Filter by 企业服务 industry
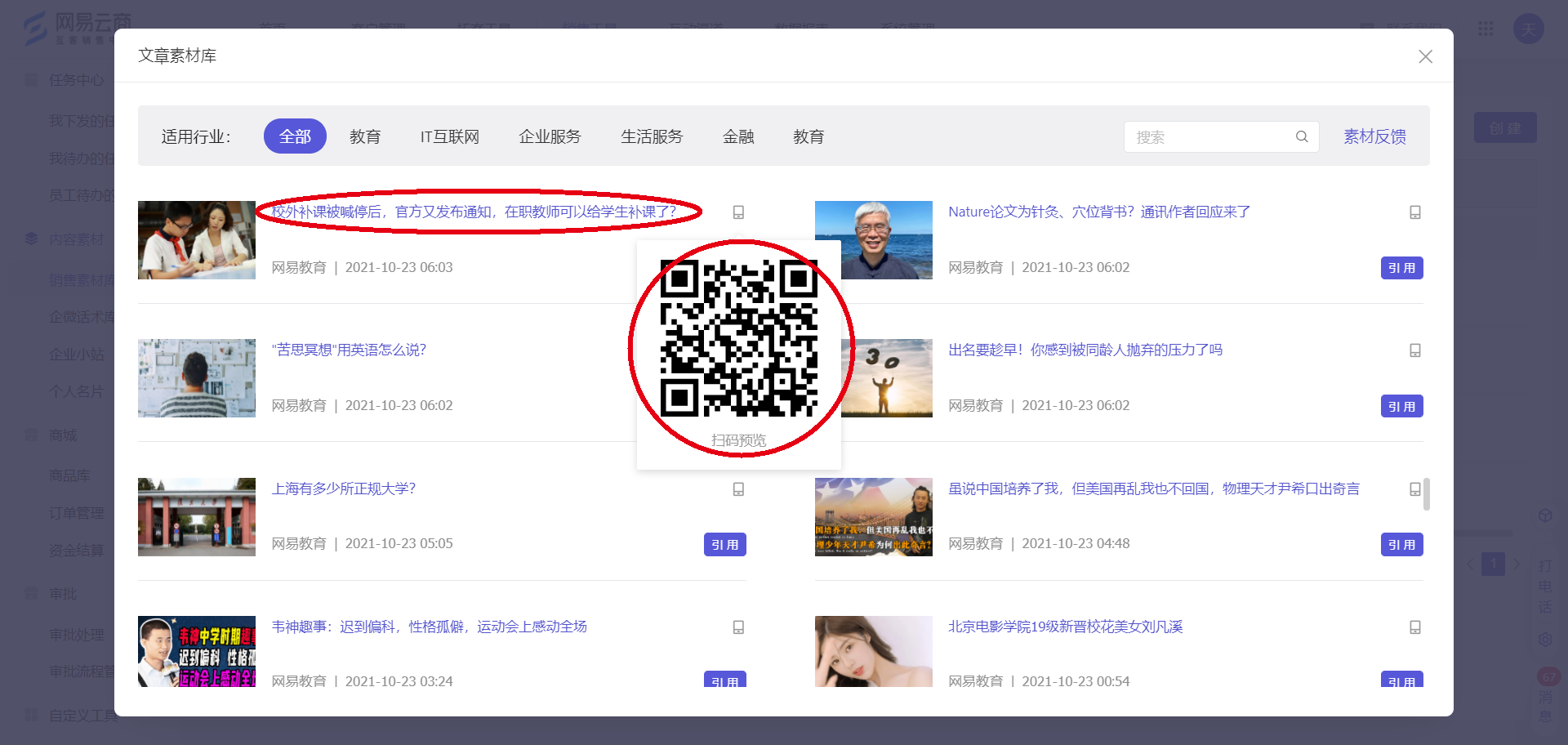Image resolution: width=1568 pixels, height=745 pixels. pos(550,137)
